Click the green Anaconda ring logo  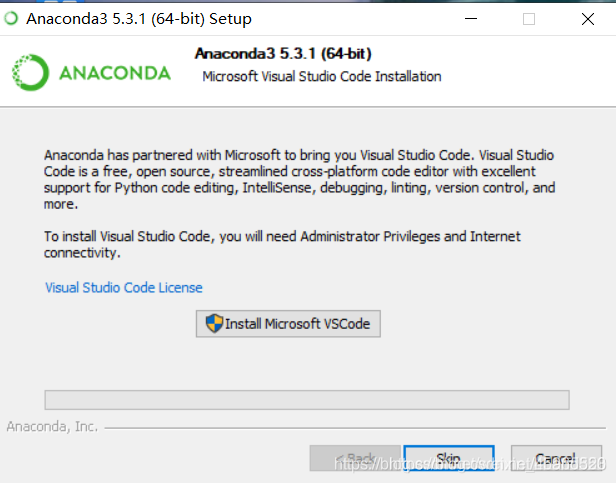tap(30, 72)
